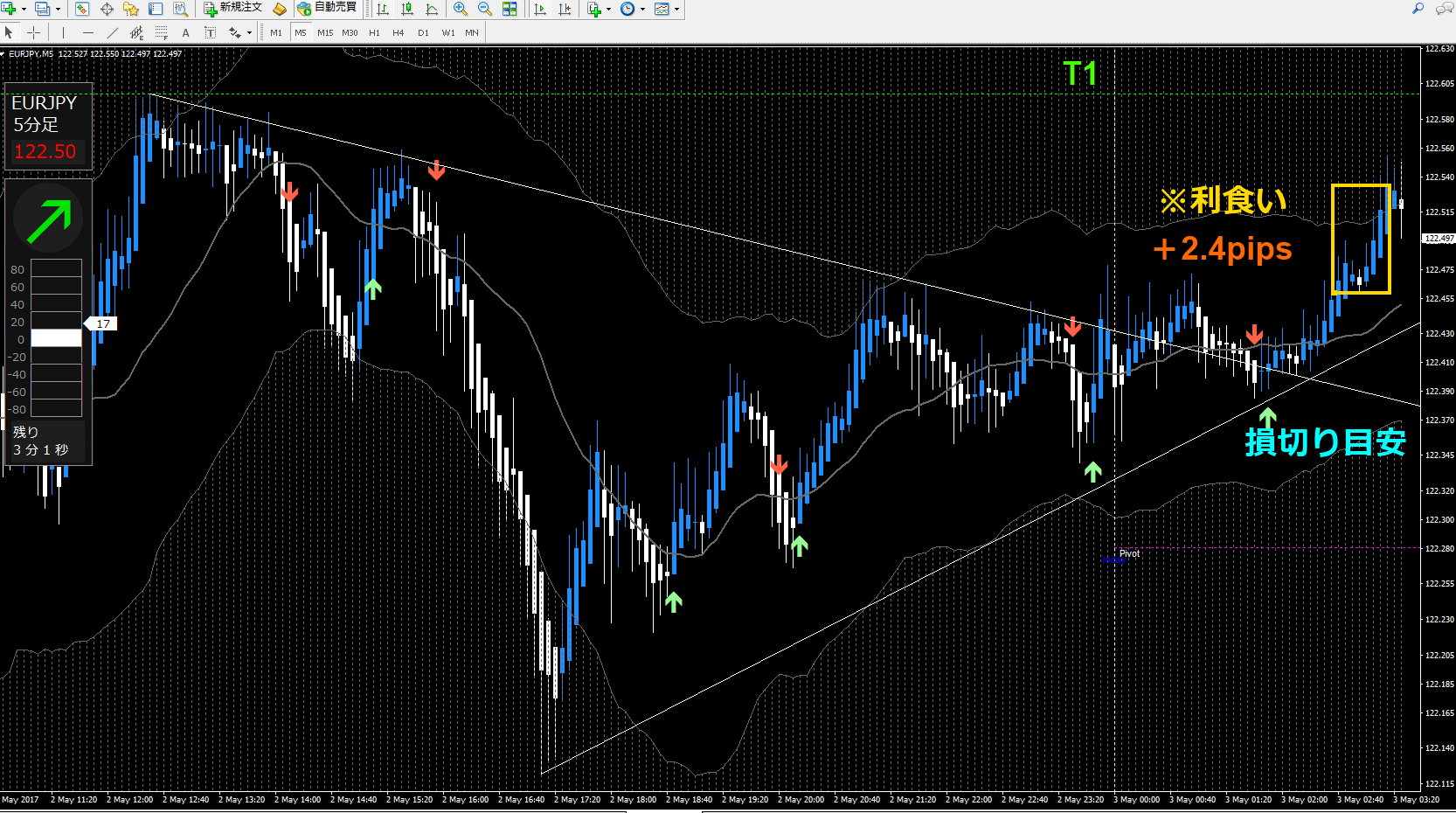This screenshot has height=813, width=1456.
Task: Select the trendline tool
Action: [x=112, y=32]
